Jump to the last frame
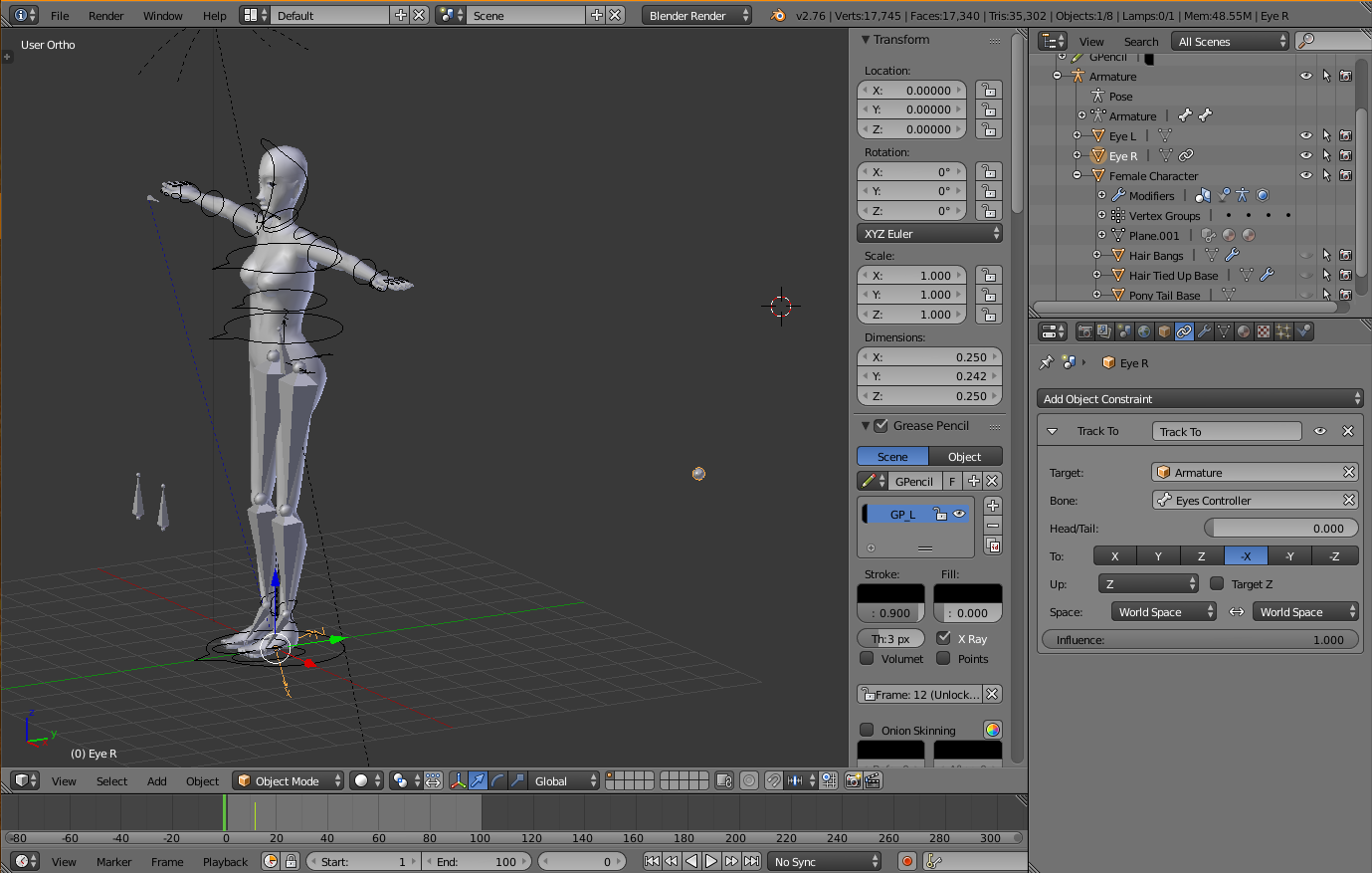1372x873 pixels. 752,861
